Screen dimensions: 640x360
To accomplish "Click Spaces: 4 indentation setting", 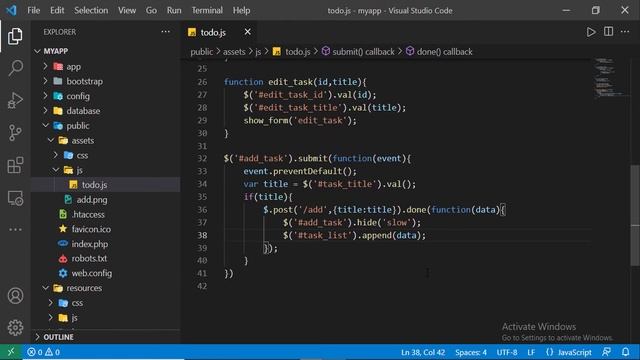I will 471,352.
